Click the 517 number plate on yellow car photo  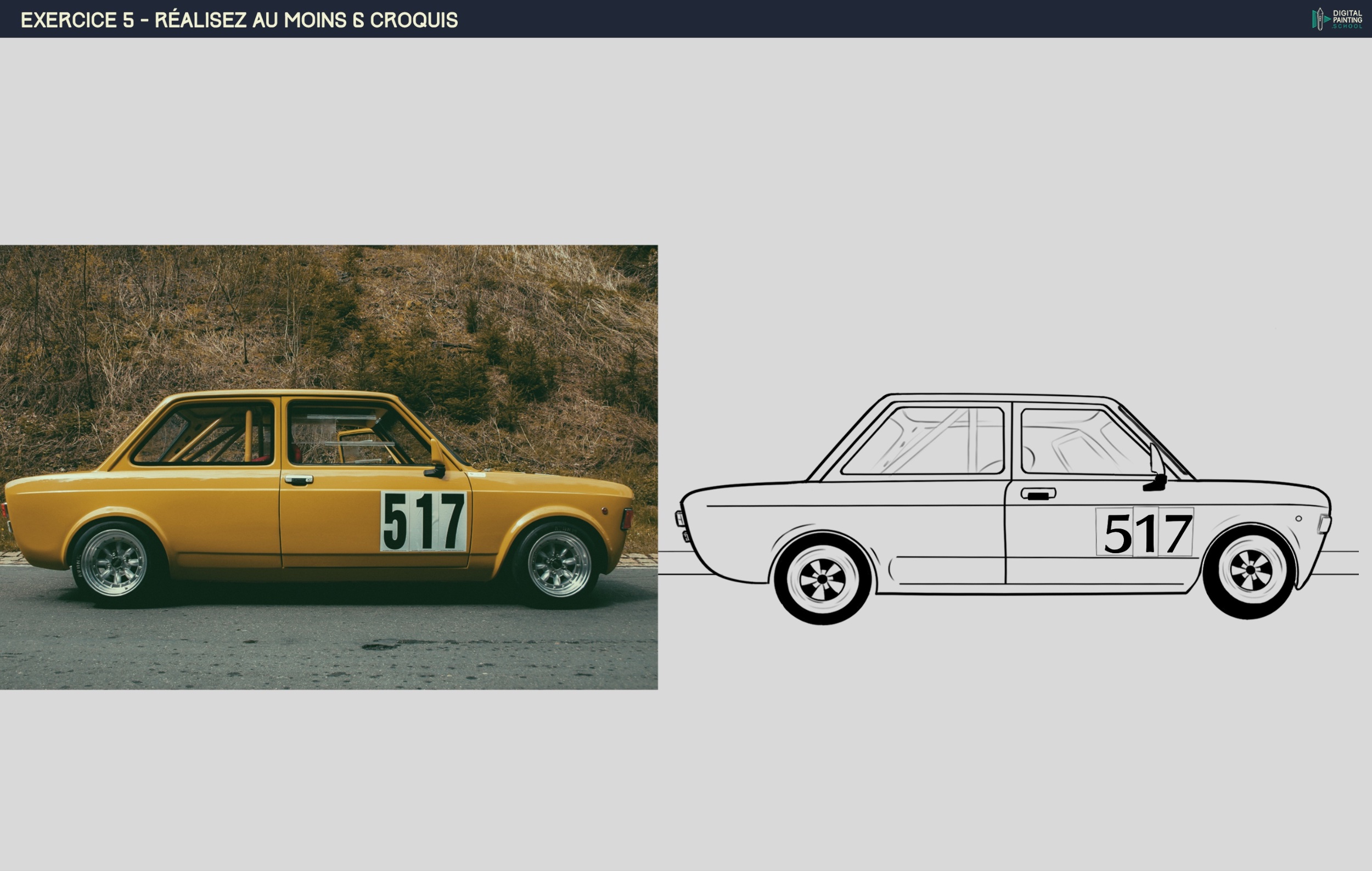click(x=423, y=521)
